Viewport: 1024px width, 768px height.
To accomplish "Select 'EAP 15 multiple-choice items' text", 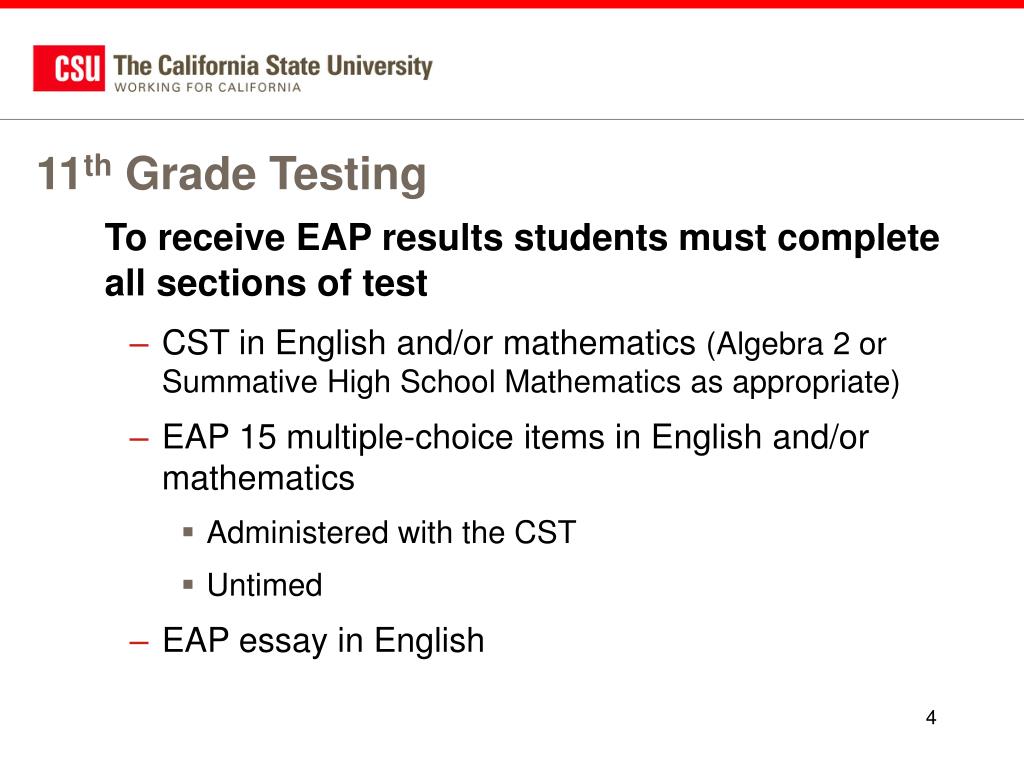I will (383, 438).
